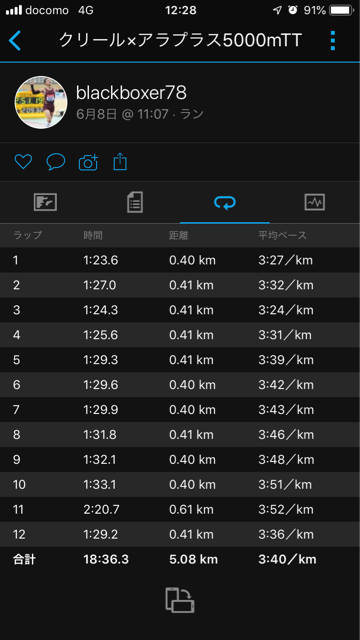Screen dimensions: 360x640
Task: Rotate view with the device orientation icon
Action: click(180, 600)
